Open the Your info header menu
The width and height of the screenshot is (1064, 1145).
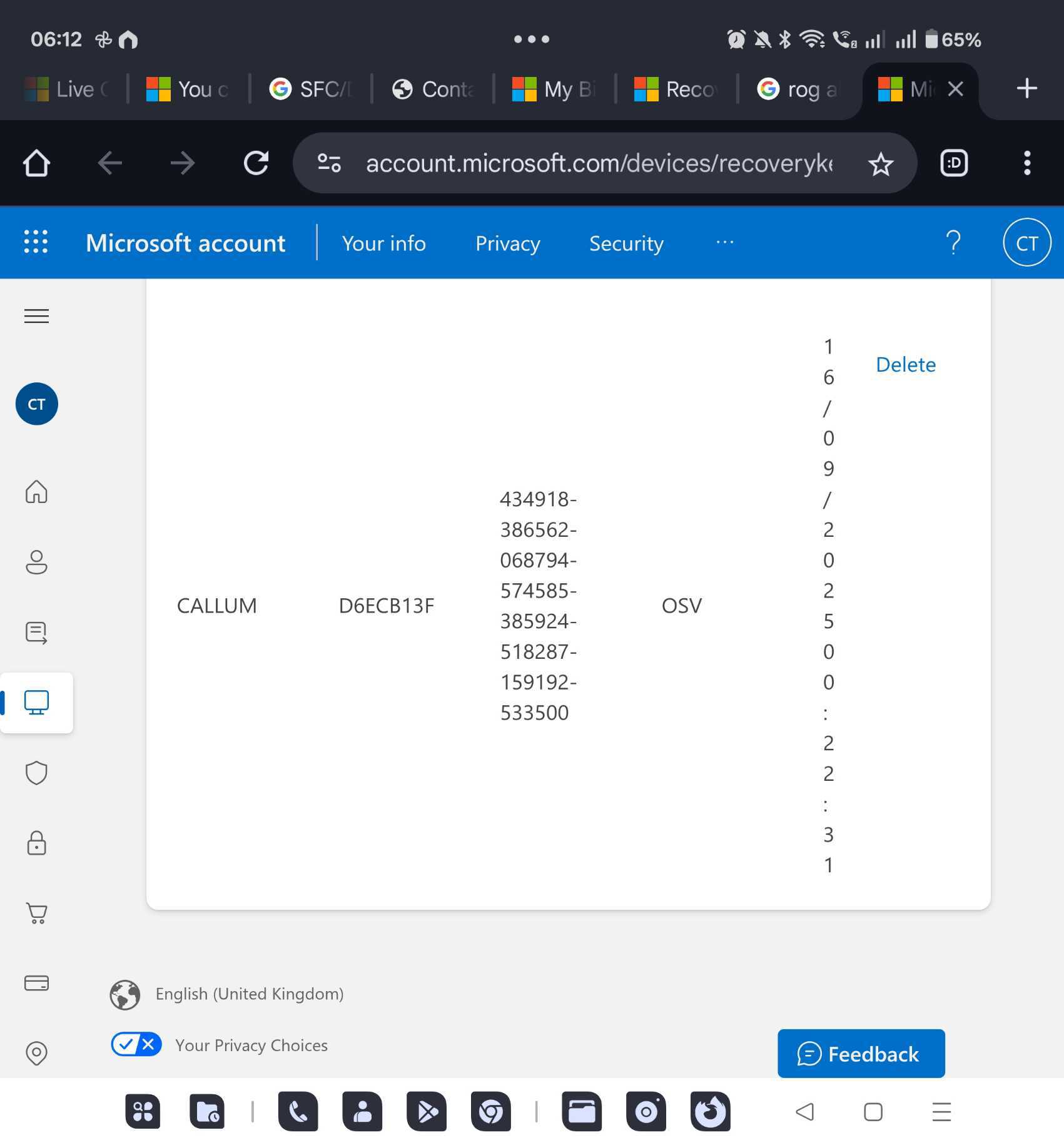tap(384, 243)
